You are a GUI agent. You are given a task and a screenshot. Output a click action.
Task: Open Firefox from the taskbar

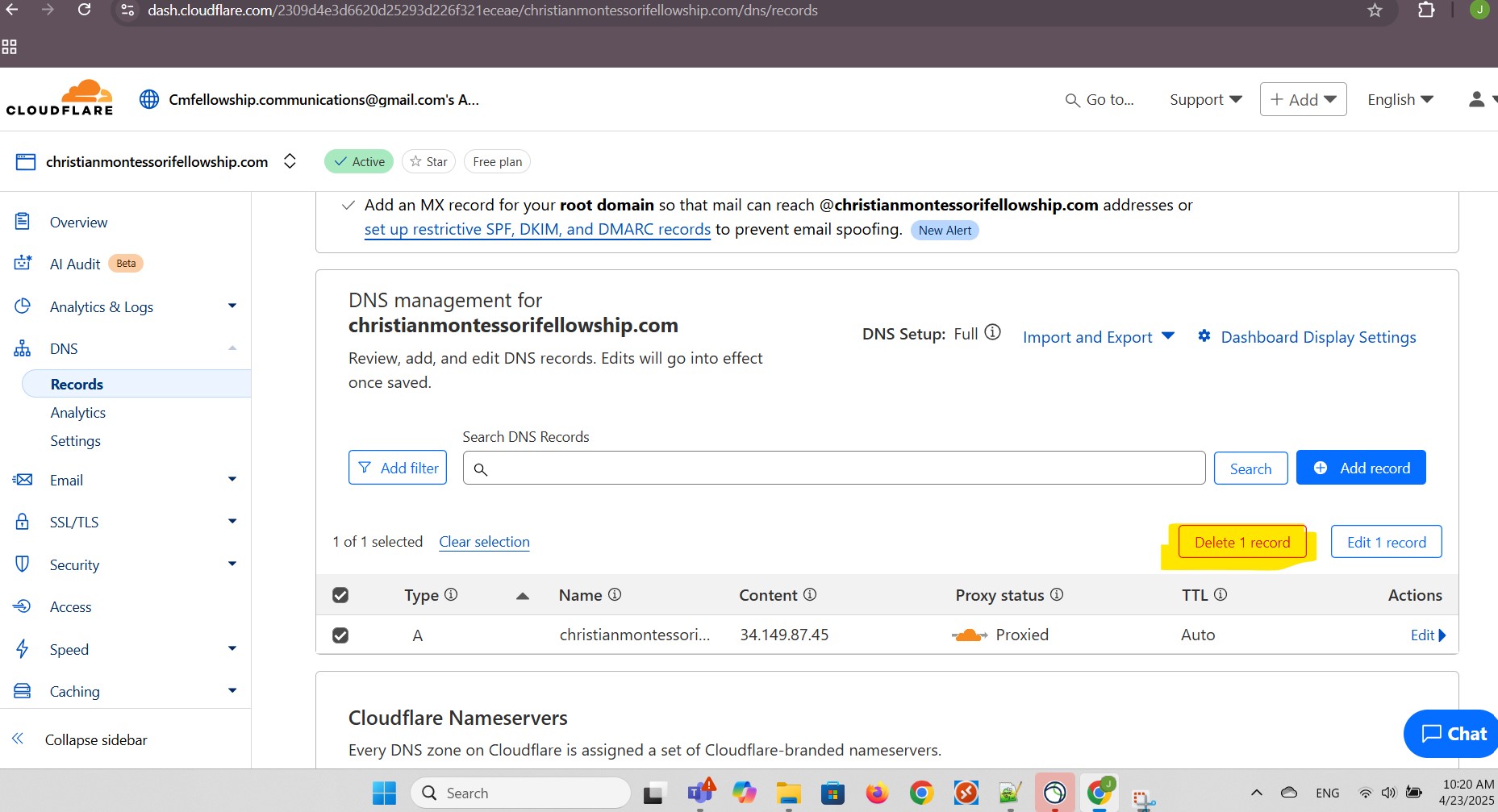(x=877, y=793)
